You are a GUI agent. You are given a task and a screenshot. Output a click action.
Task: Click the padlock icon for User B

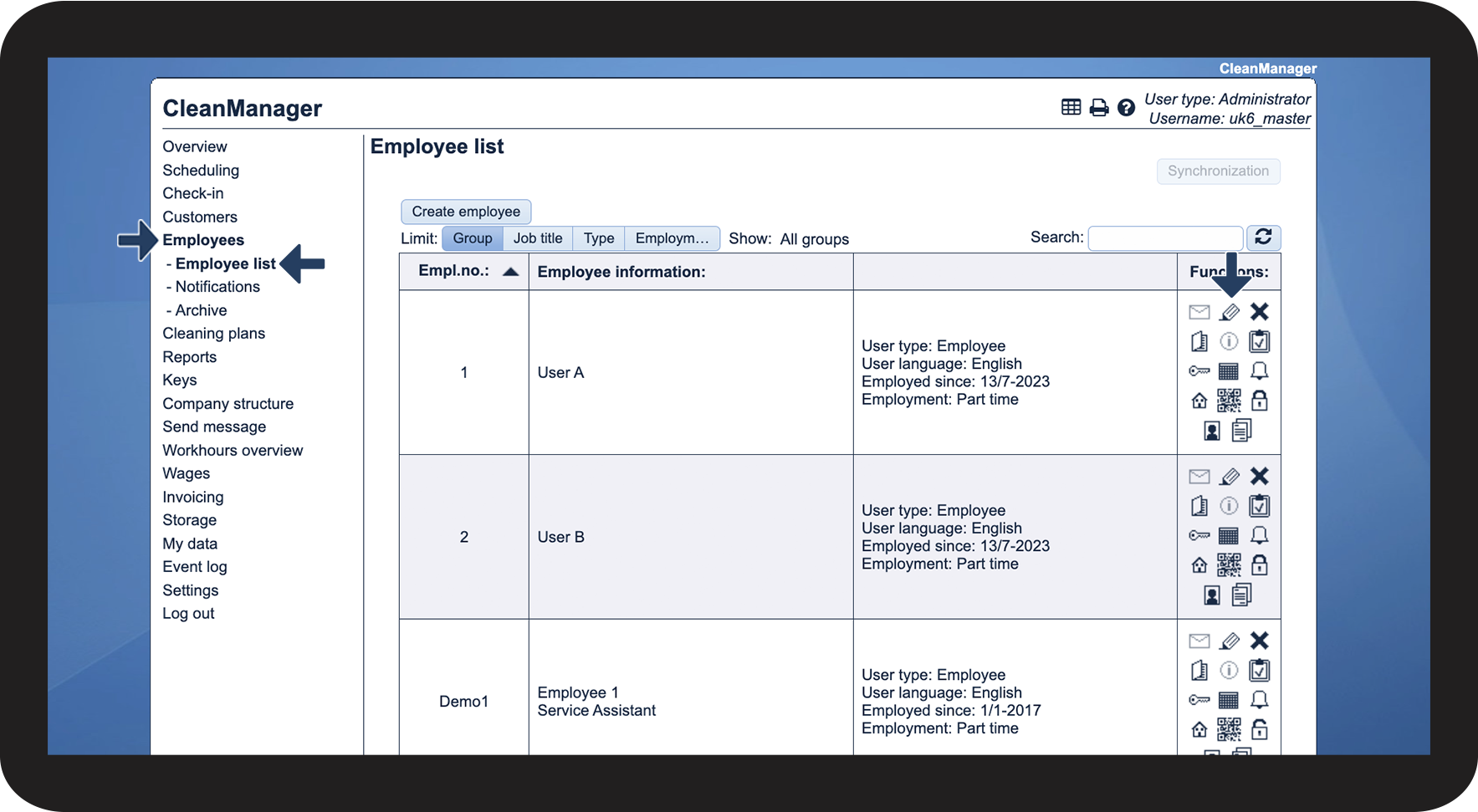tap(1259, 565)
